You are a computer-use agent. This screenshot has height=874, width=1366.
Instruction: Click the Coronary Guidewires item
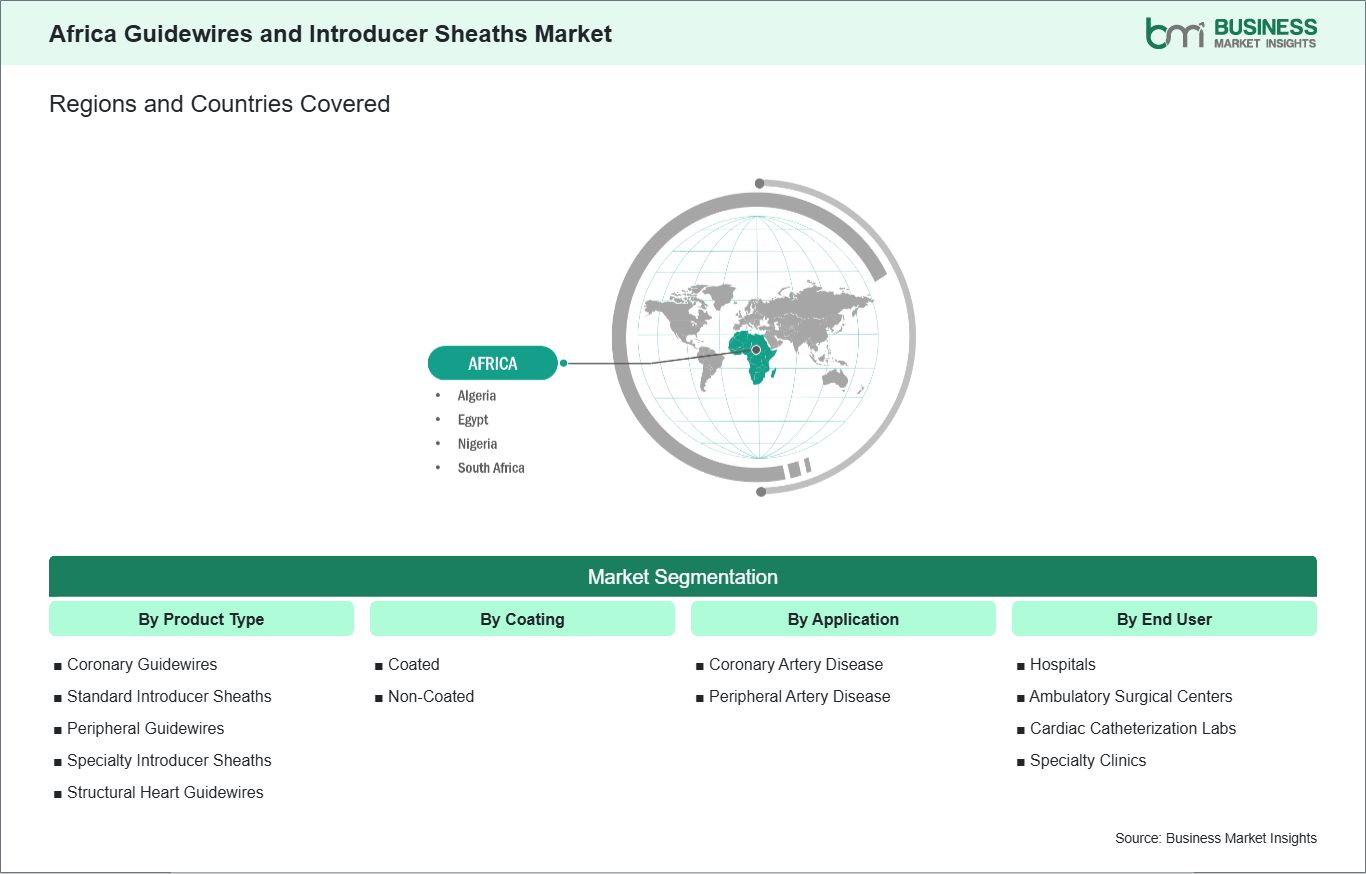[142, 665]
